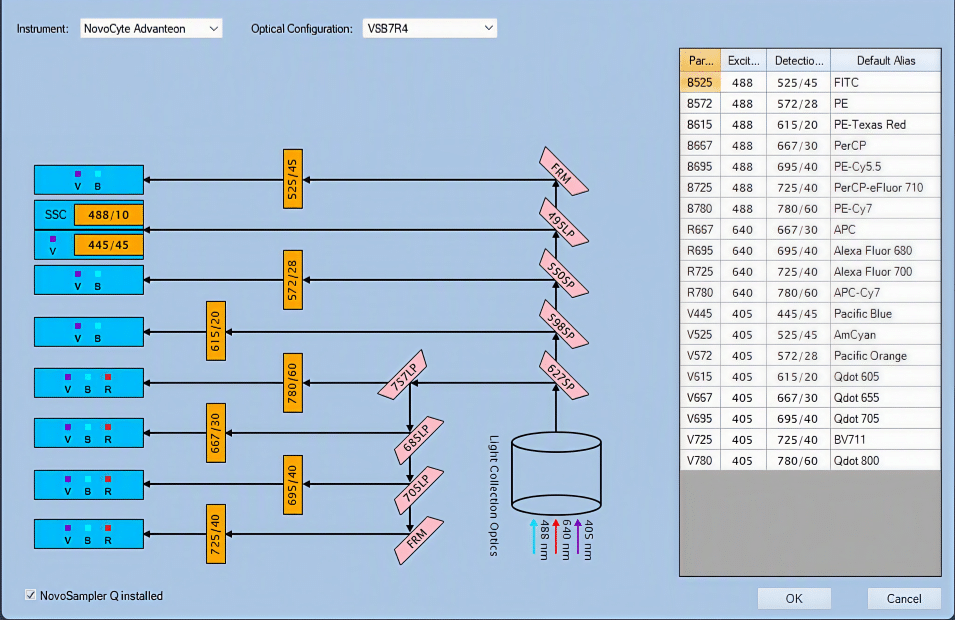Select the B525 parameter cell

click(x=700, y=82)
